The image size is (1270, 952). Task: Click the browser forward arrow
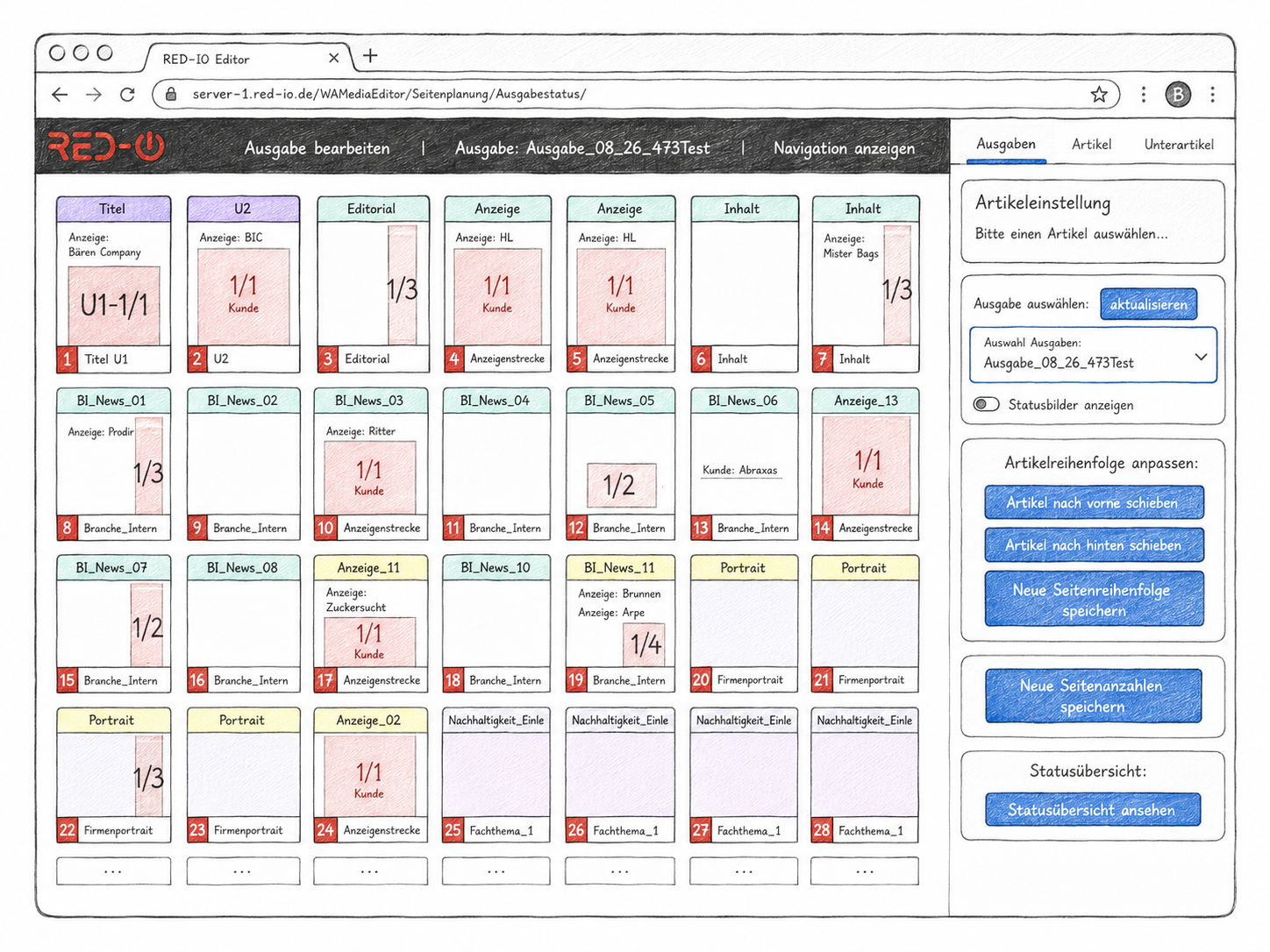[94, 95]
